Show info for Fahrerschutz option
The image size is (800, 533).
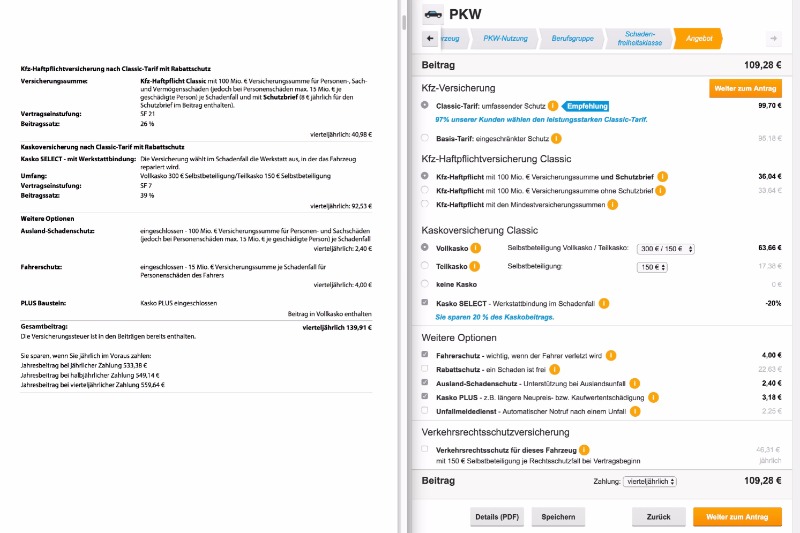tap(610, 355)
